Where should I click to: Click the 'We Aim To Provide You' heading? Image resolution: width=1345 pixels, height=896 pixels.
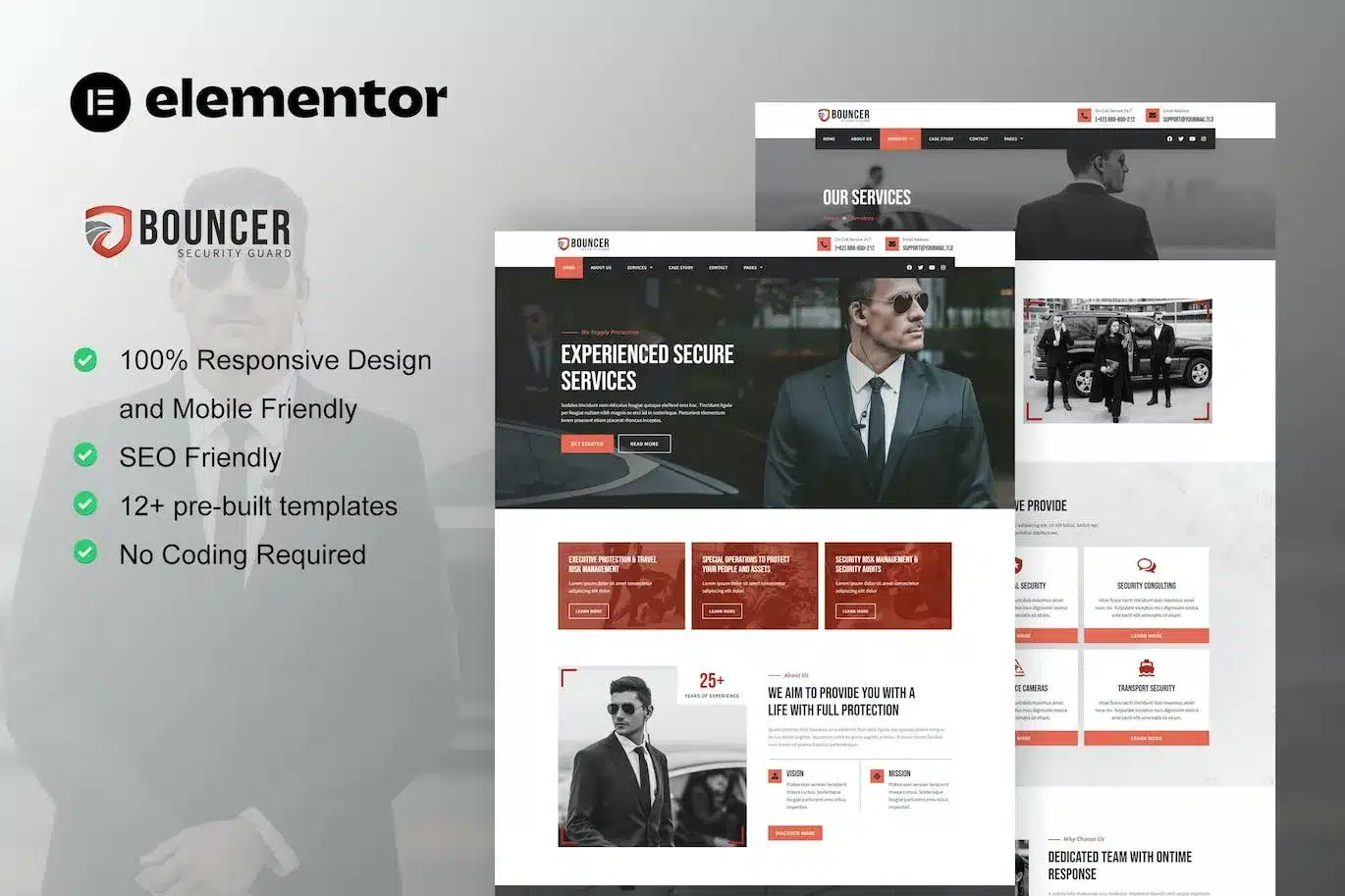point(841,701)
